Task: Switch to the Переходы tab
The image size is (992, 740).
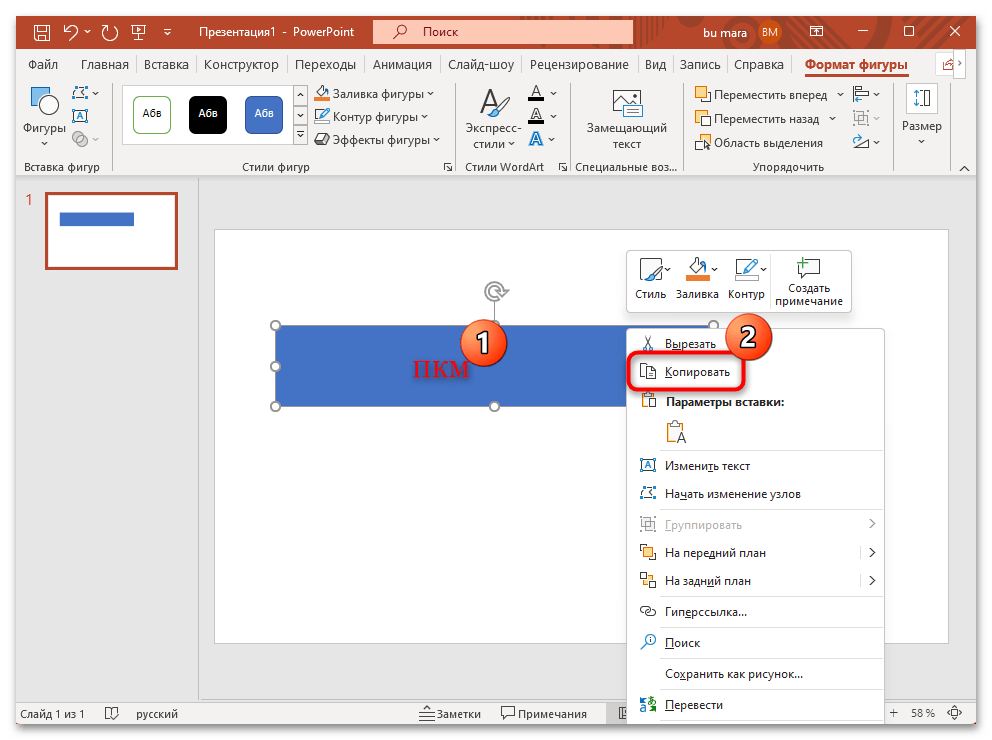Action: click(325, 65)
